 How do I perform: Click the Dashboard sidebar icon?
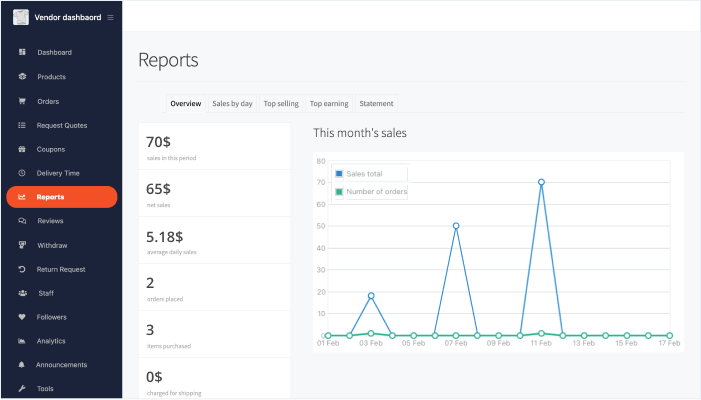click(22, 52)
